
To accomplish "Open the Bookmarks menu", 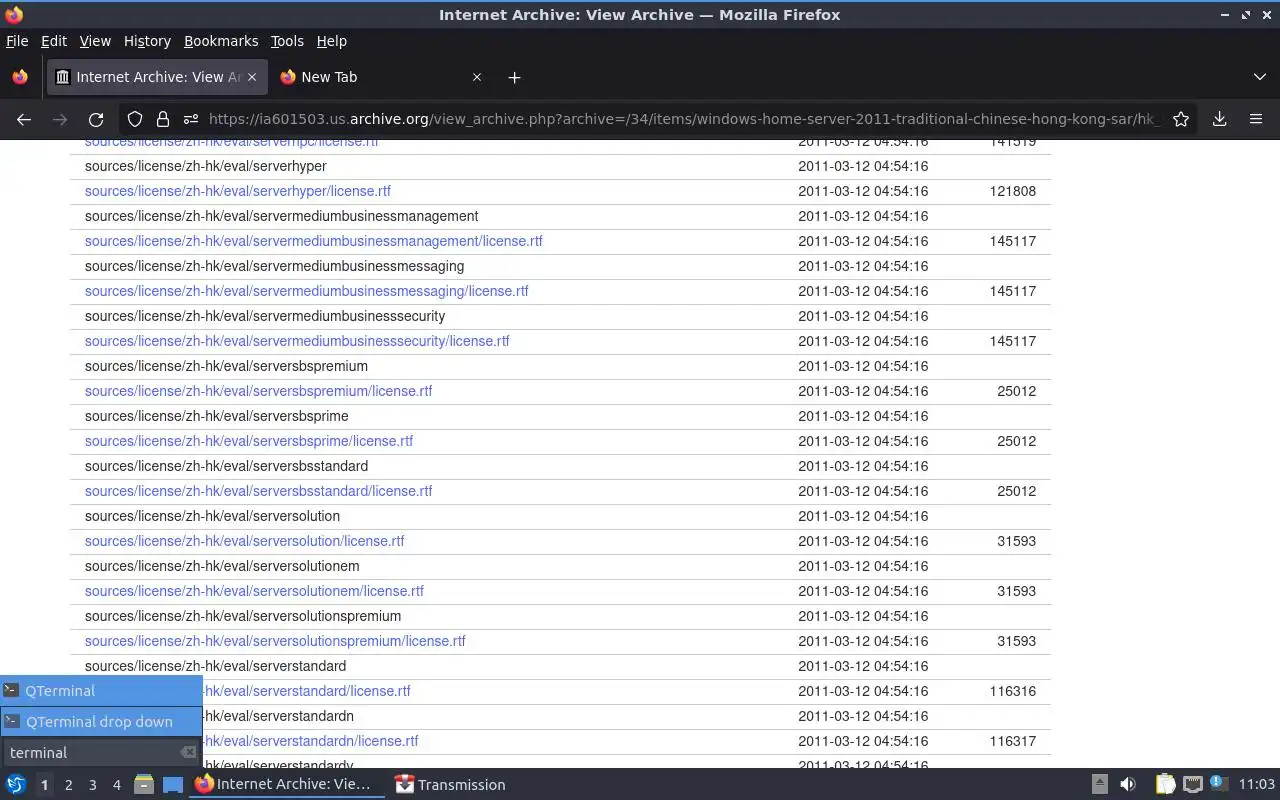I will tap(221, 41).
